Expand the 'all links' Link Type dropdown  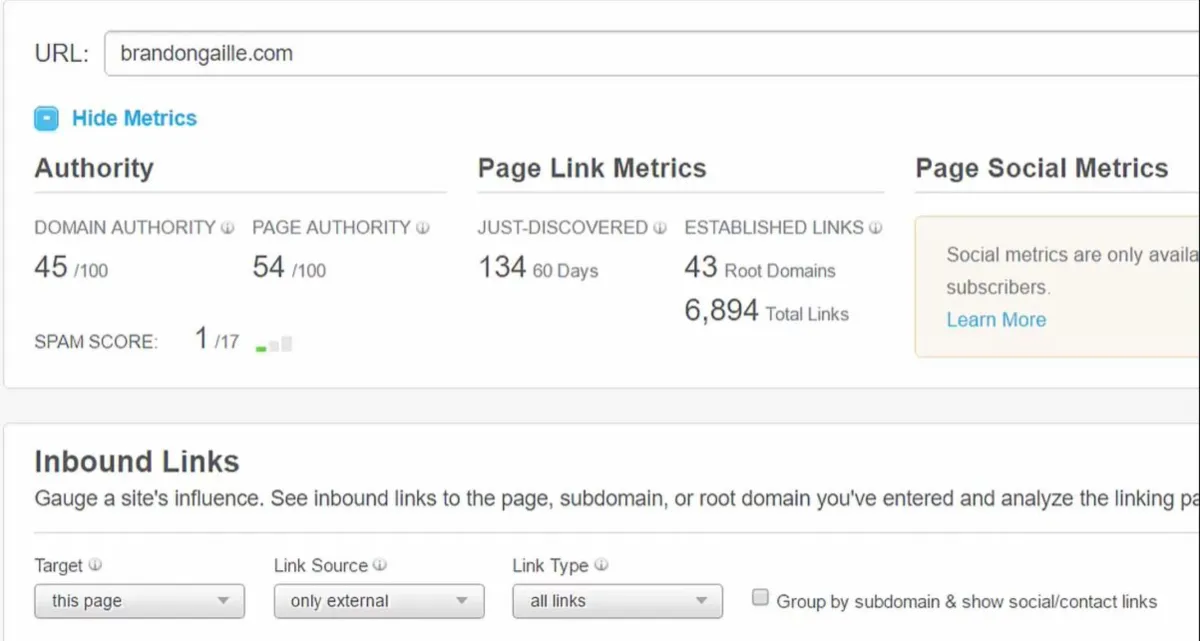point(617,601)
